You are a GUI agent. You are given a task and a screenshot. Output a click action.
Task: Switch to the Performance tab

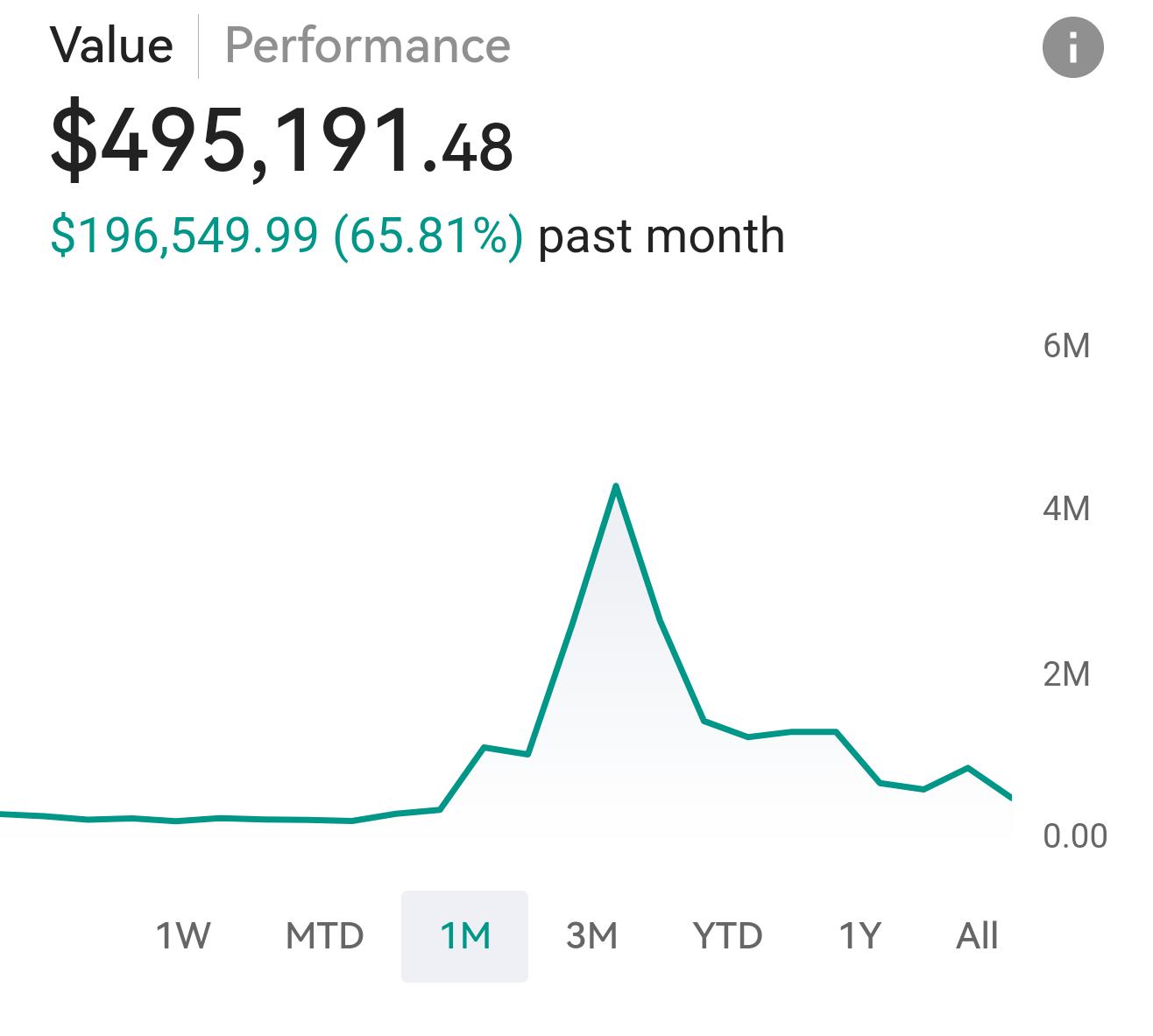click(368, 46)
